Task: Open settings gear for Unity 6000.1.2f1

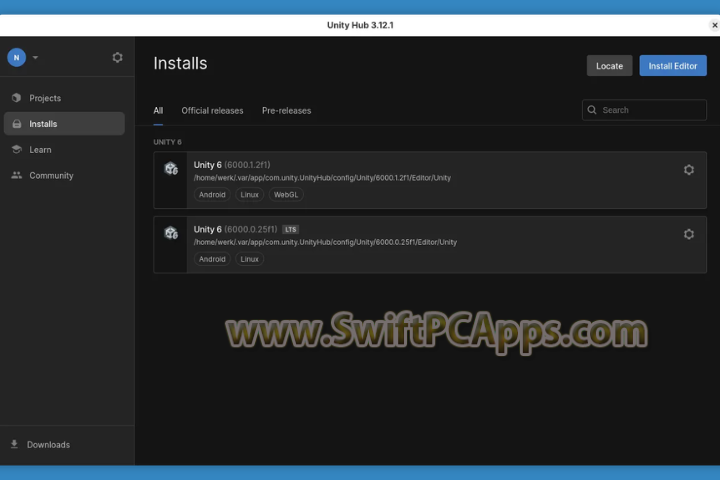Action: tap(689, 170)
